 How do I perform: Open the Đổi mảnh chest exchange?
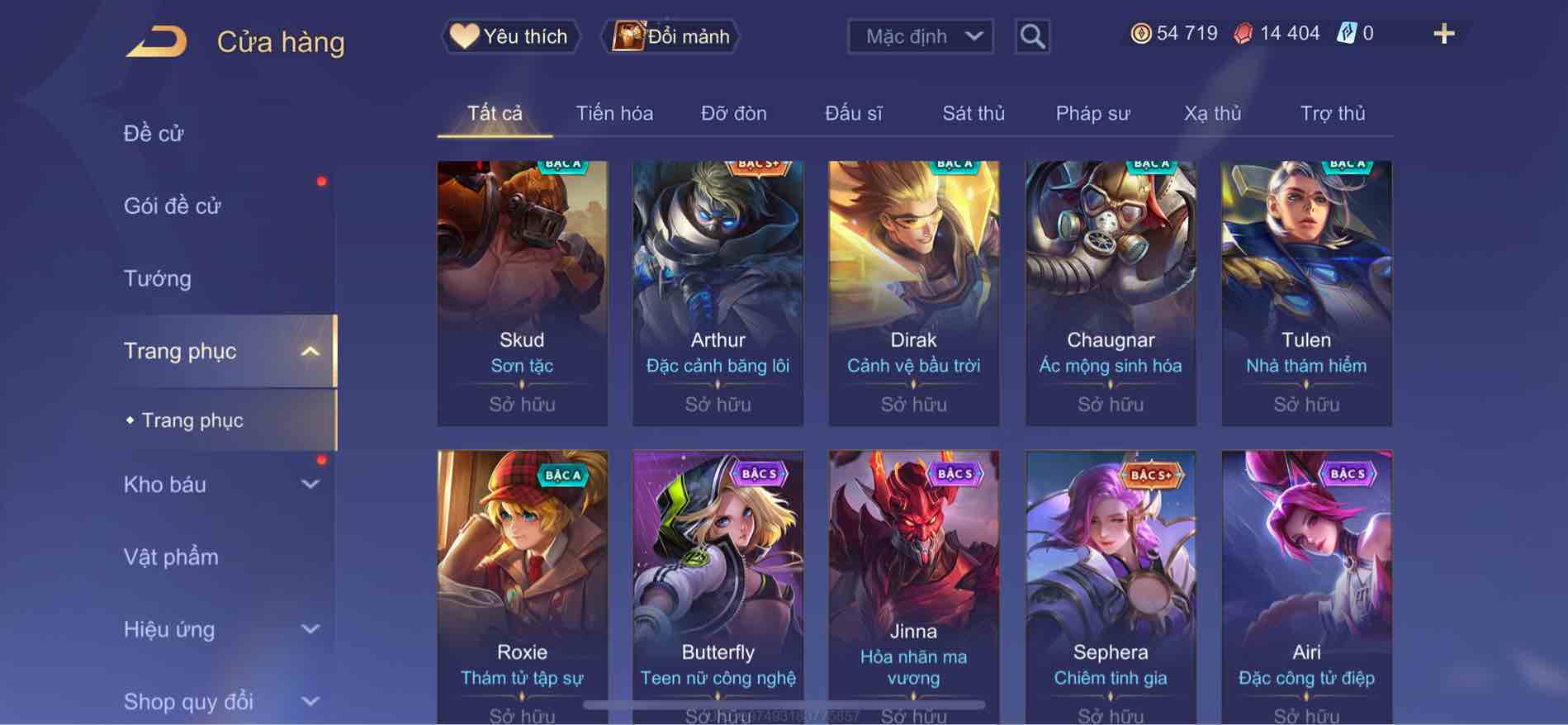click(670, 36)
